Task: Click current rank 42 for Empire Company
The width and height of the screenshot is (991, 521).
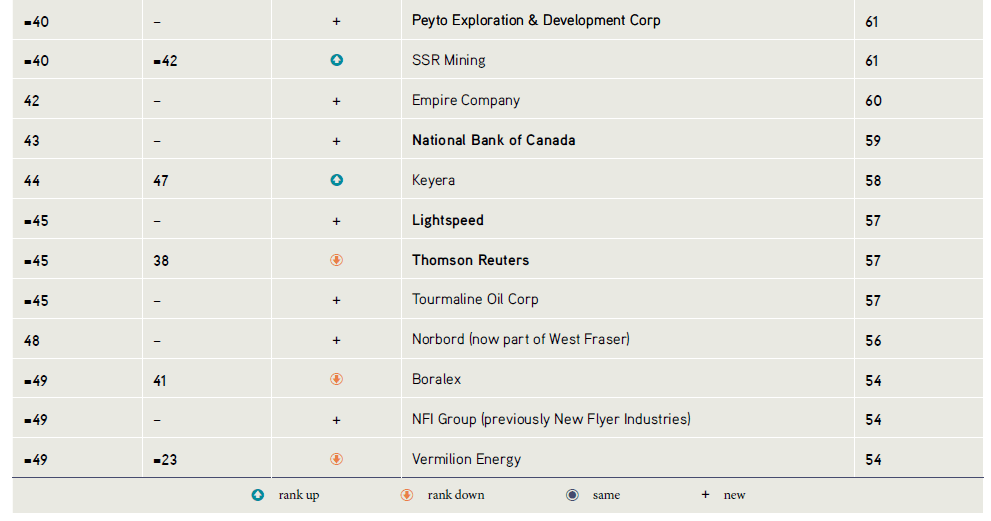Action: [x=32, y=101]
